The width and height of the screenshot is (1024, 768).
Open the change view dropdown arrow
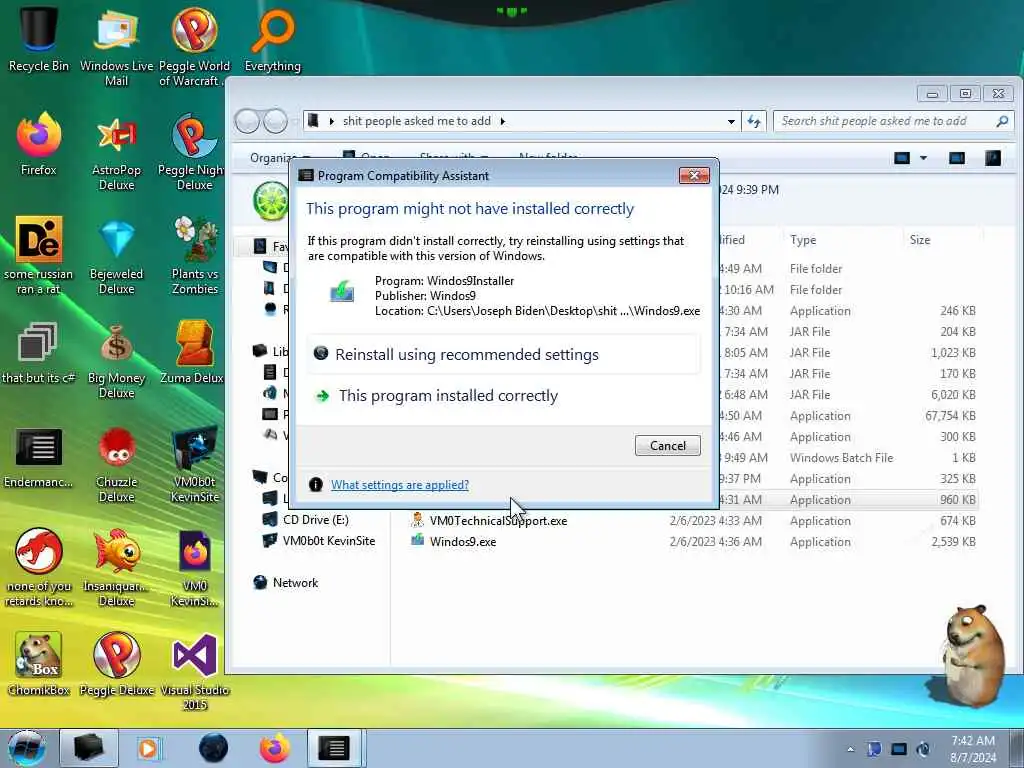click(923, 158)
